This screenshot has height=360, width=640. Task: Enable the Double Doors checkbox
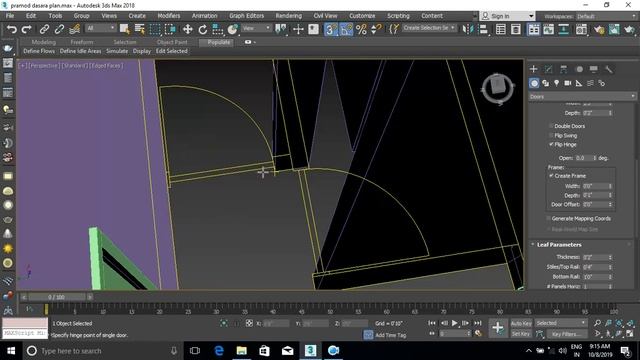(551, 126)
